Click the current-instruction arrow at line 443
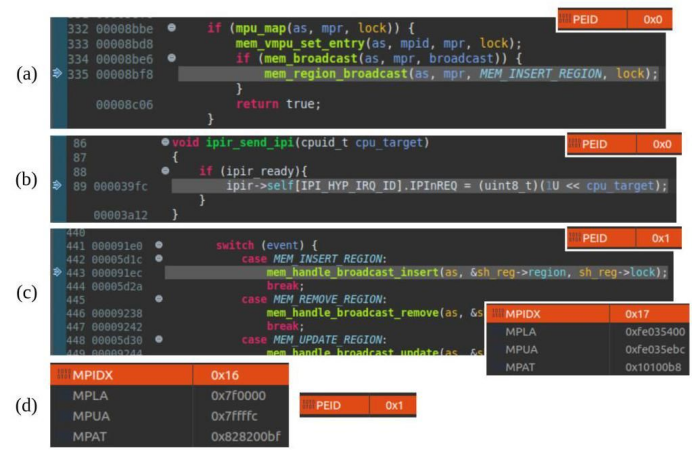 (x=57, y=272)
